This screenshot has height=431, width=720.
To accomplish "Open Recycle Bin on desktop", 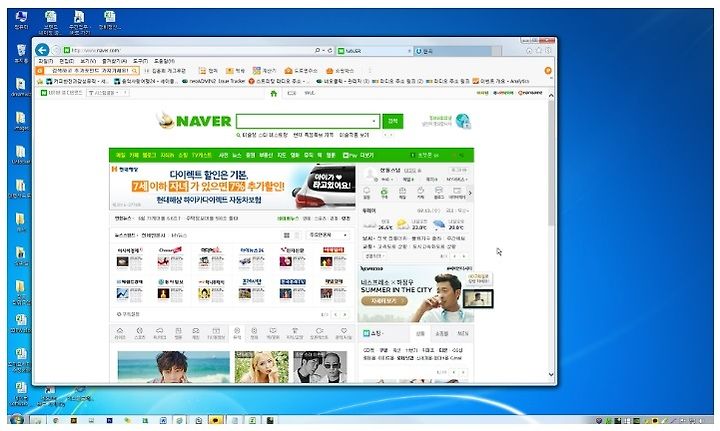I will coord(21,53).
